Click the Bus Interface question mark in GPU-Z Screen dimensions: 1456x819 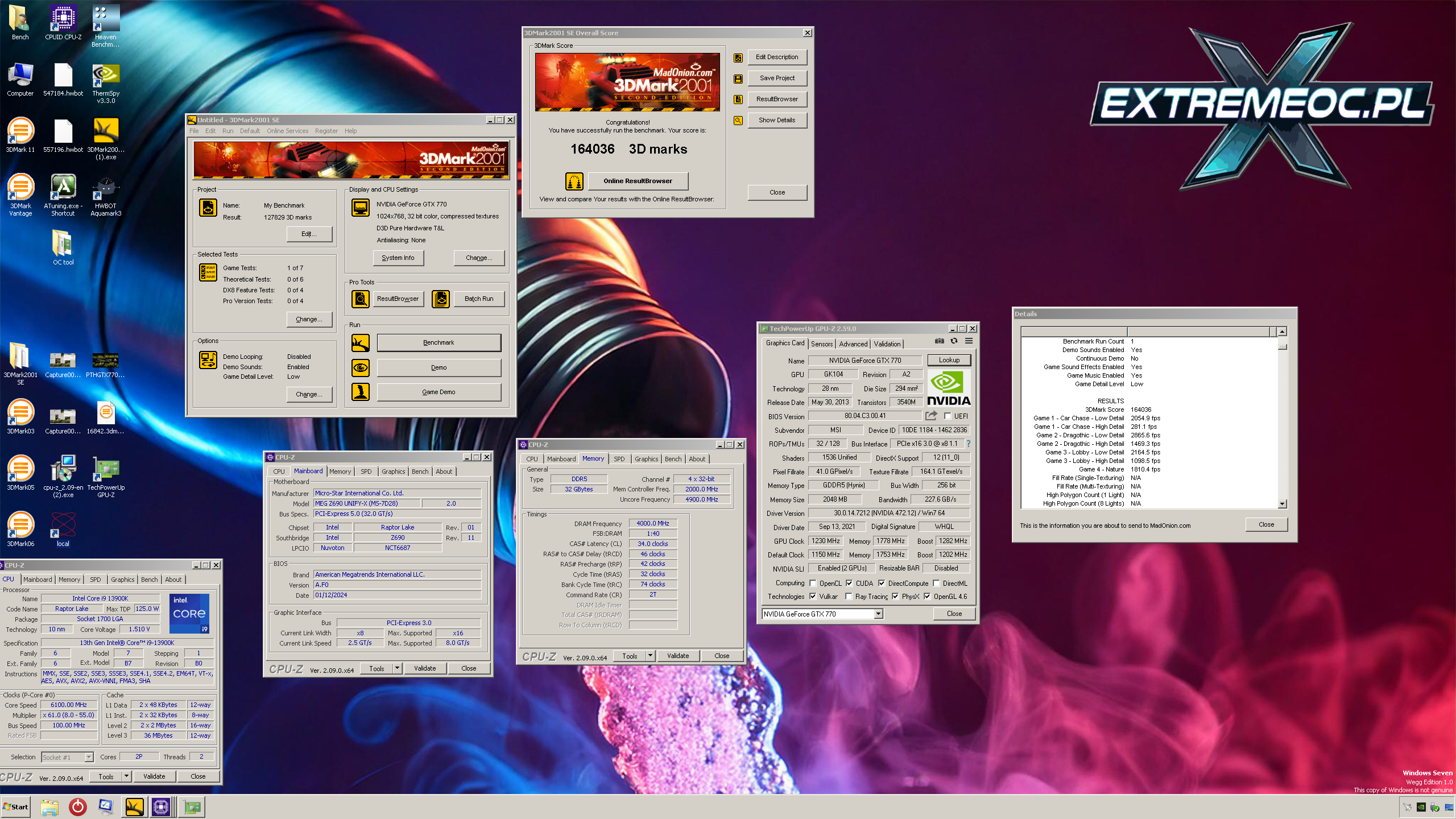[x=968, y=444]
